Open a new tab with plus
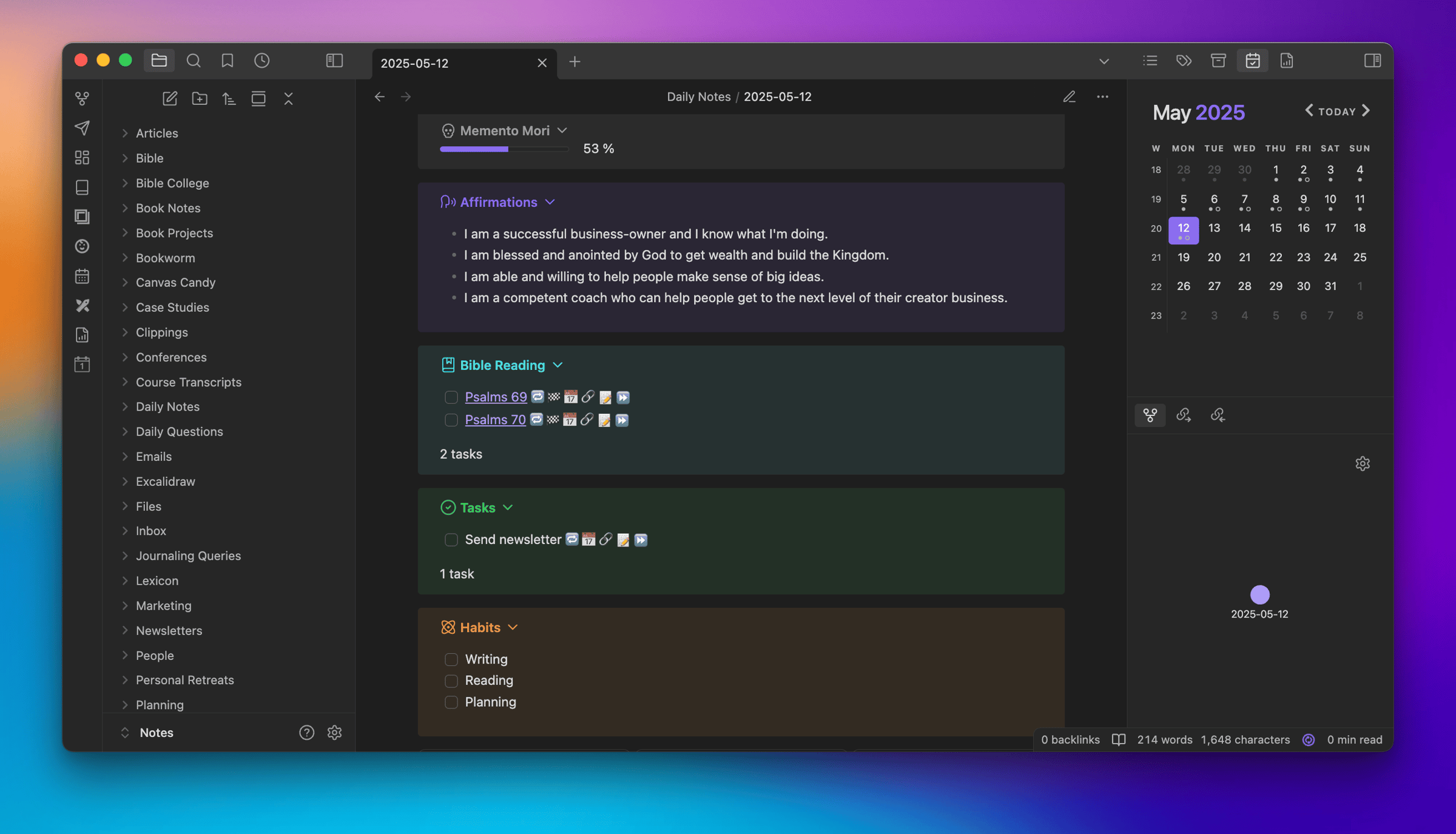The height and width of the screenshot is (834, 1456). pos(575,62)
